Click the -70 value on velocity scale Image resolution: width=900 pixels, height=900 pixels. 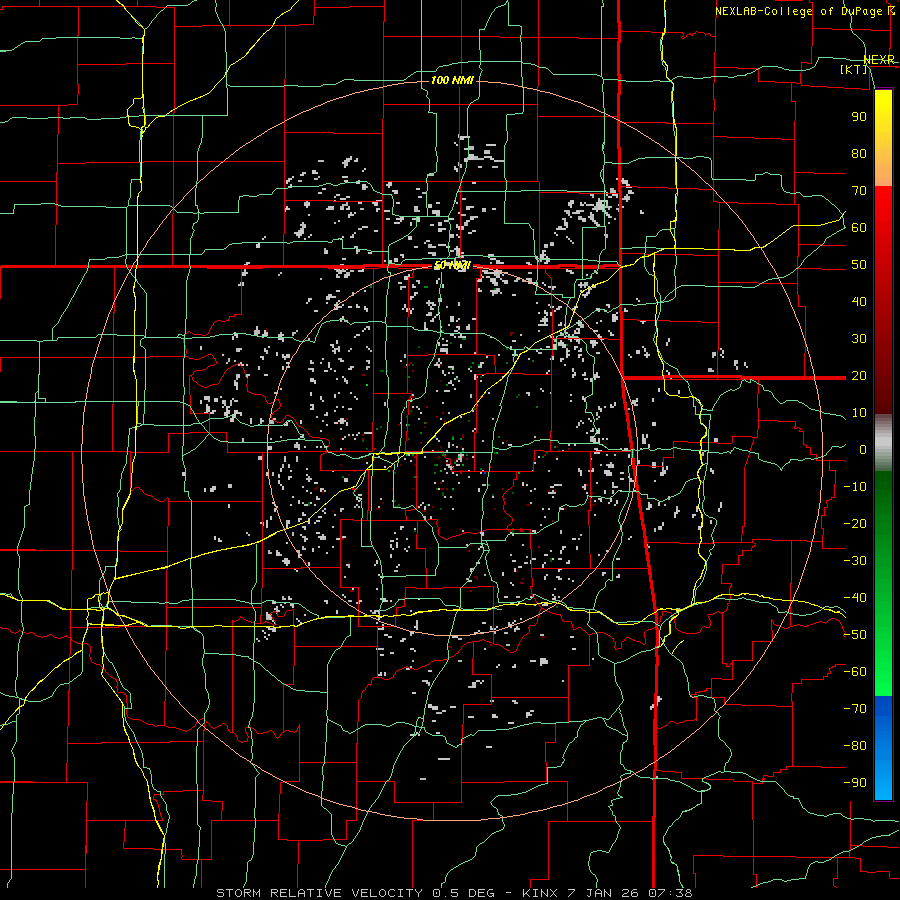coord(855,709)
